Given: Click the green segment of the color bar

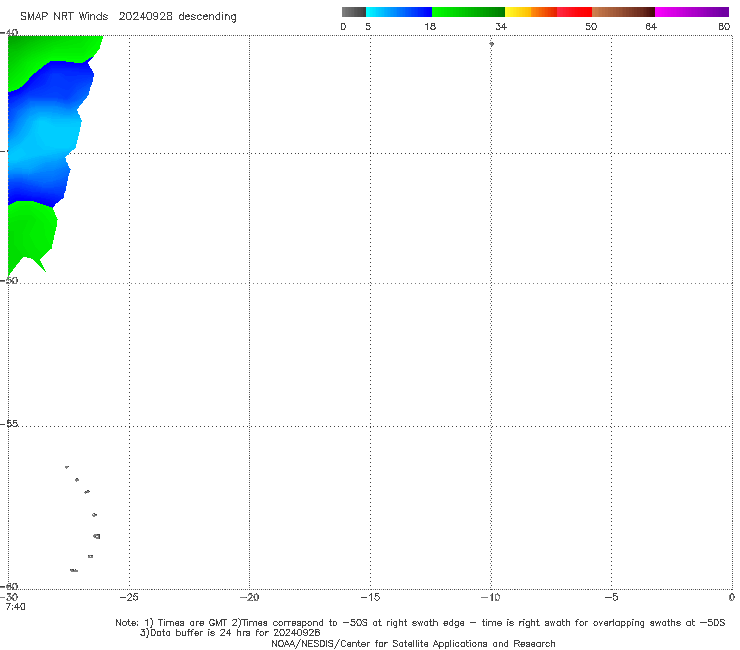Looking at the screenshot, I should pos(468,12).
